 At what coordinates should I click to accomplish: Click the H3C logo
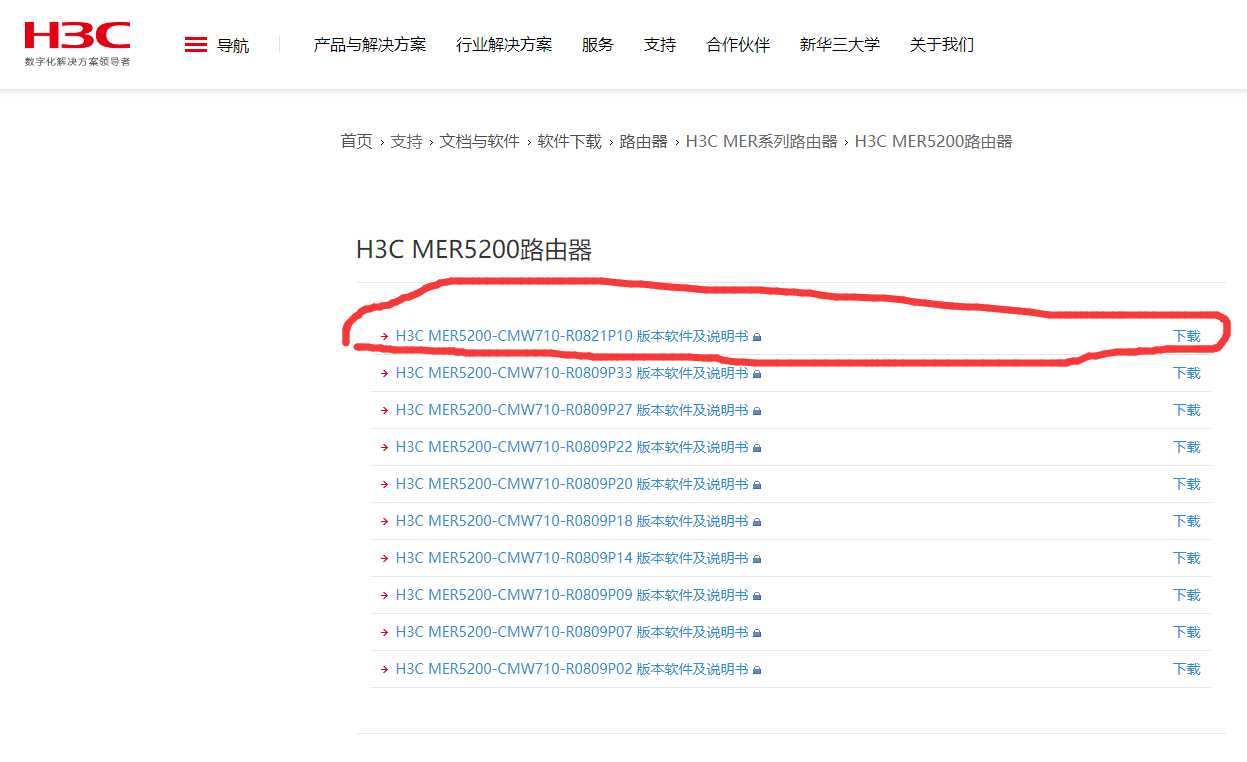77,36
